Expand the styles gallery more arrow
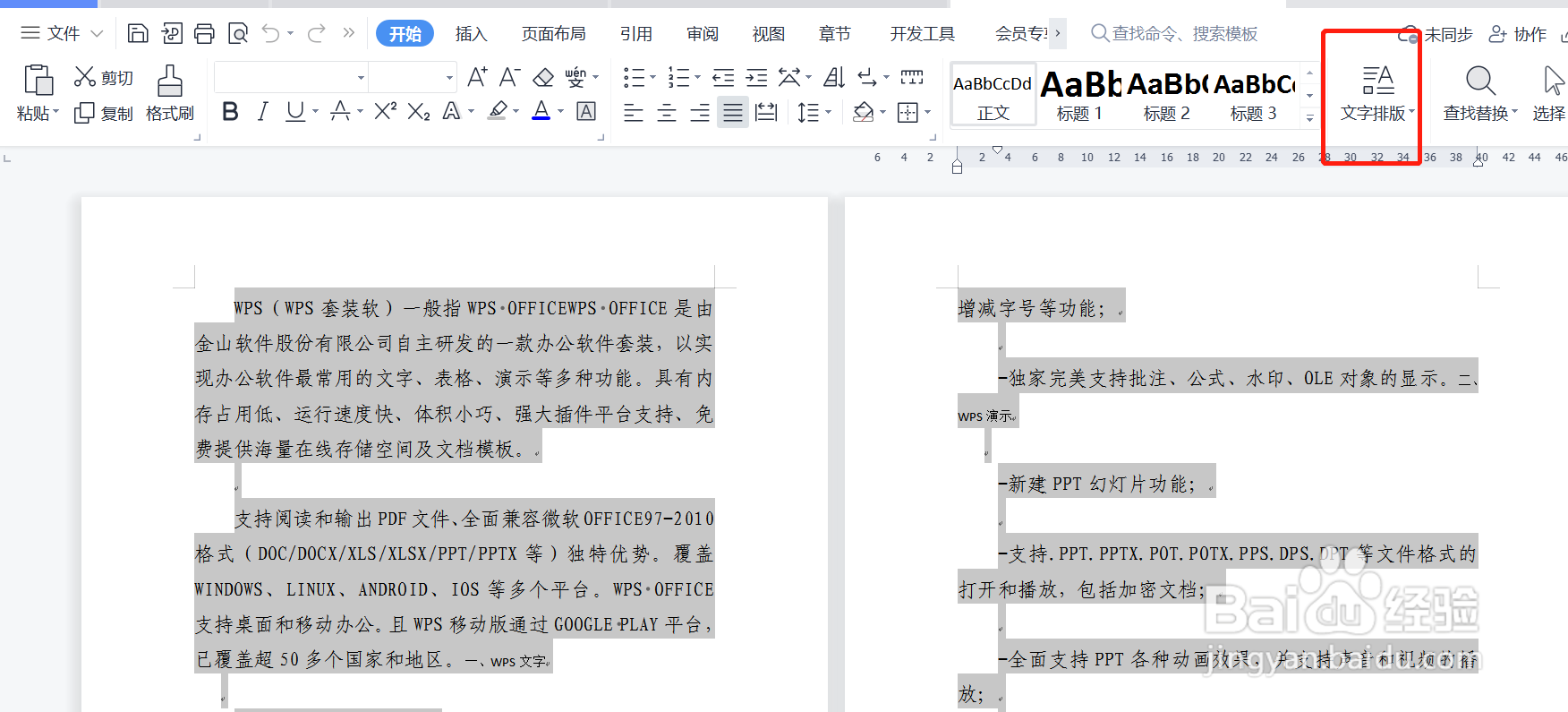This screenshot has width=1568, height=712. 1309,118
